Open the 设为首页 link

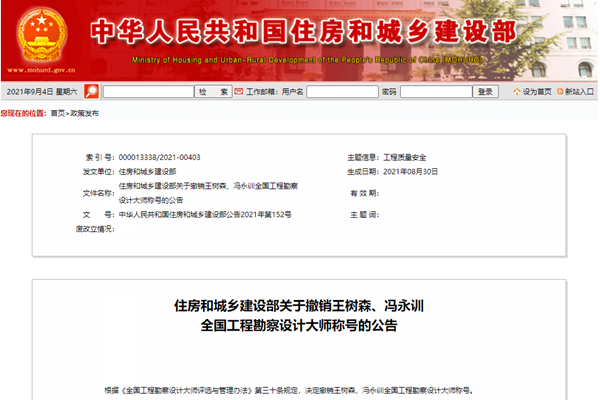536,92
